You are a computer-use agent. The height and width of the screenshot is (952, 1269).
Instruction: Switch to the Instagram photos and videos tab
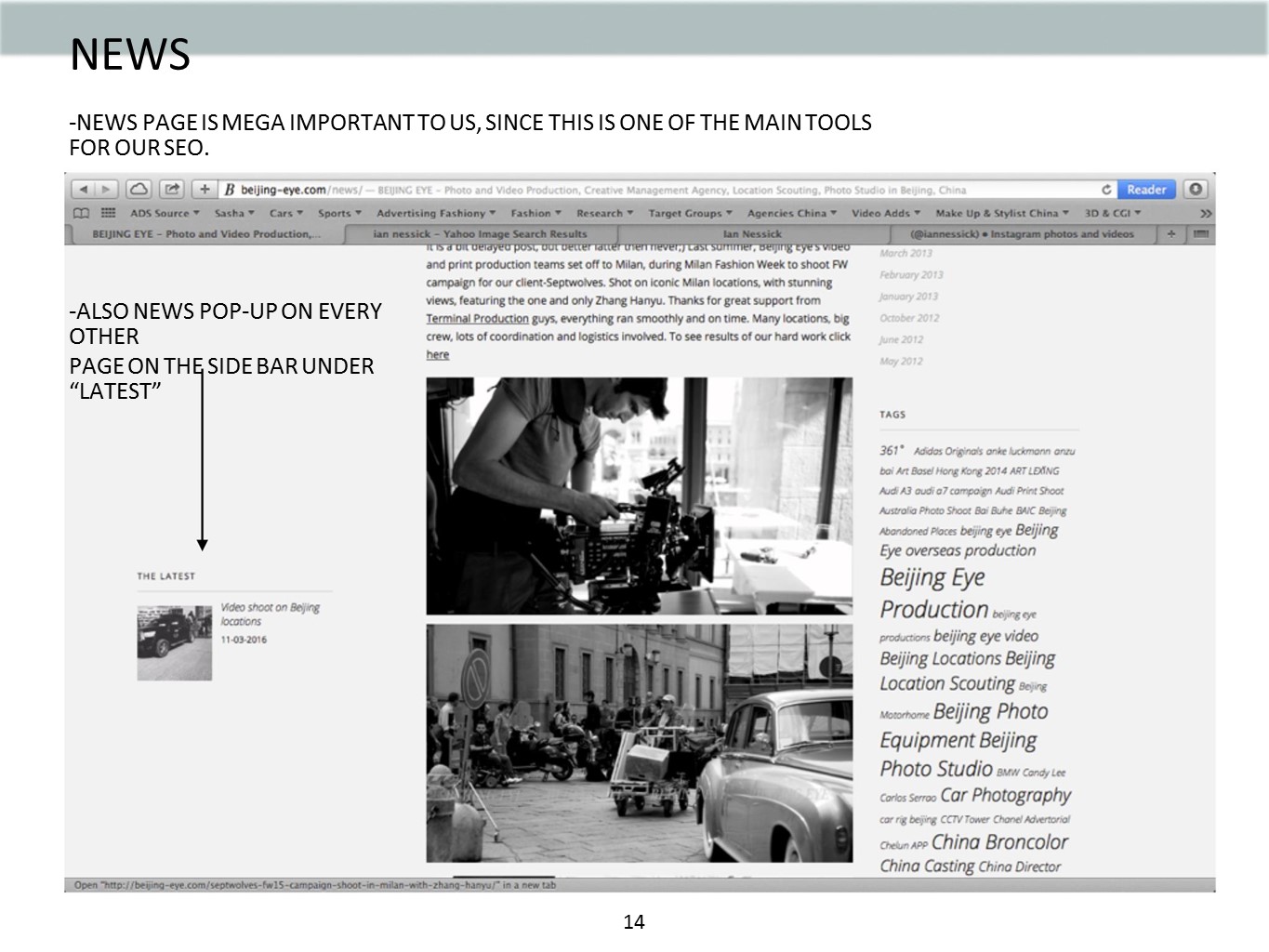click(x=1022, y=234)
